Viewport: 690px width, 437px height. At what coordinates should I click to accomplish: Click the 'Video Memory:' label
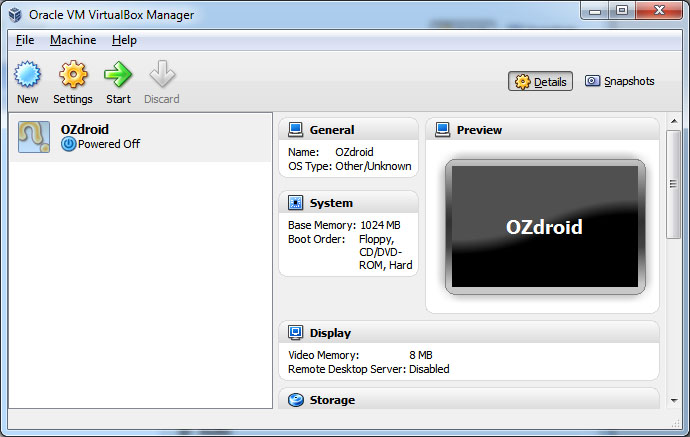323,355
